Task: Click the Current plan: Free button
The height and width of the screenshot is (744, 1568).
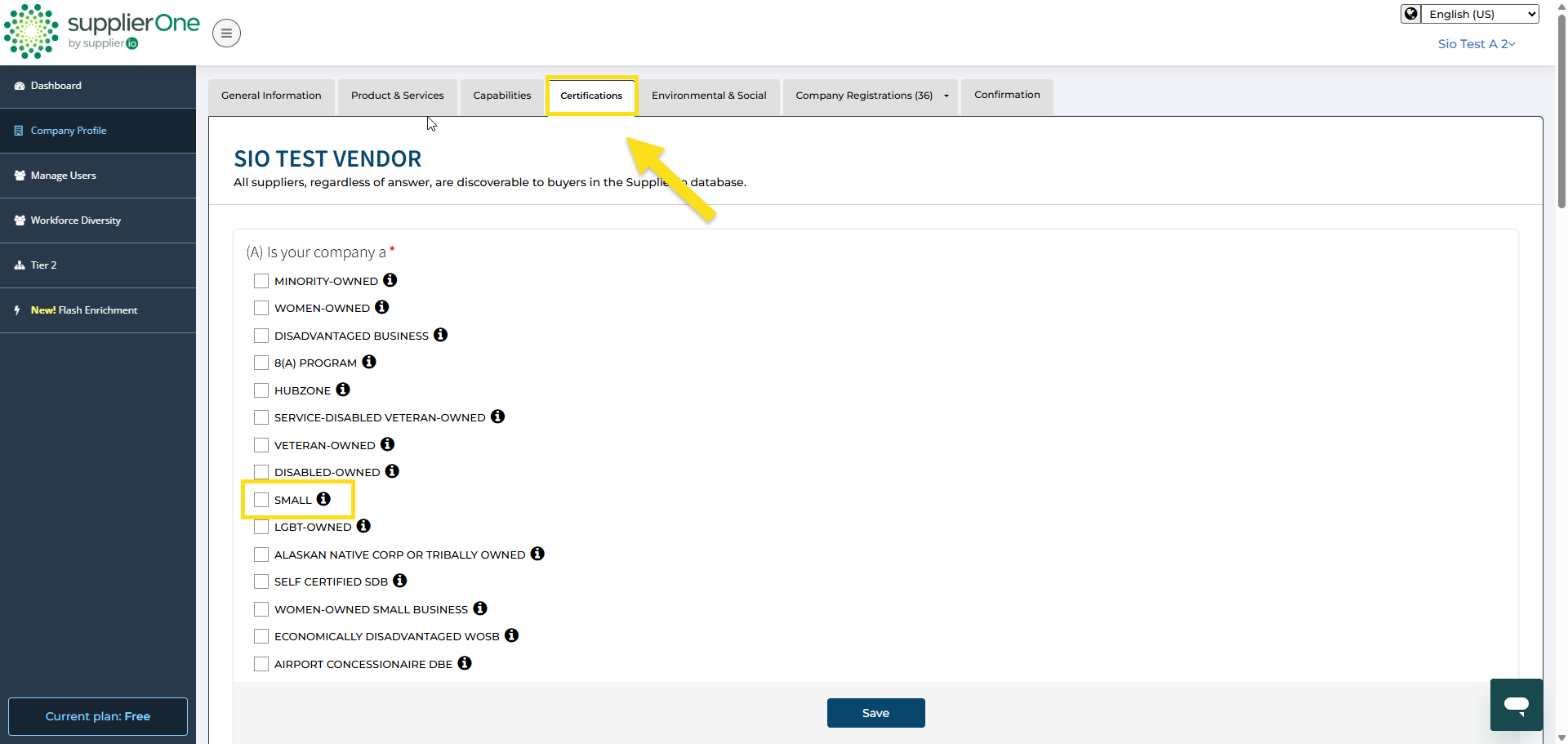Action: pos(98,716)
